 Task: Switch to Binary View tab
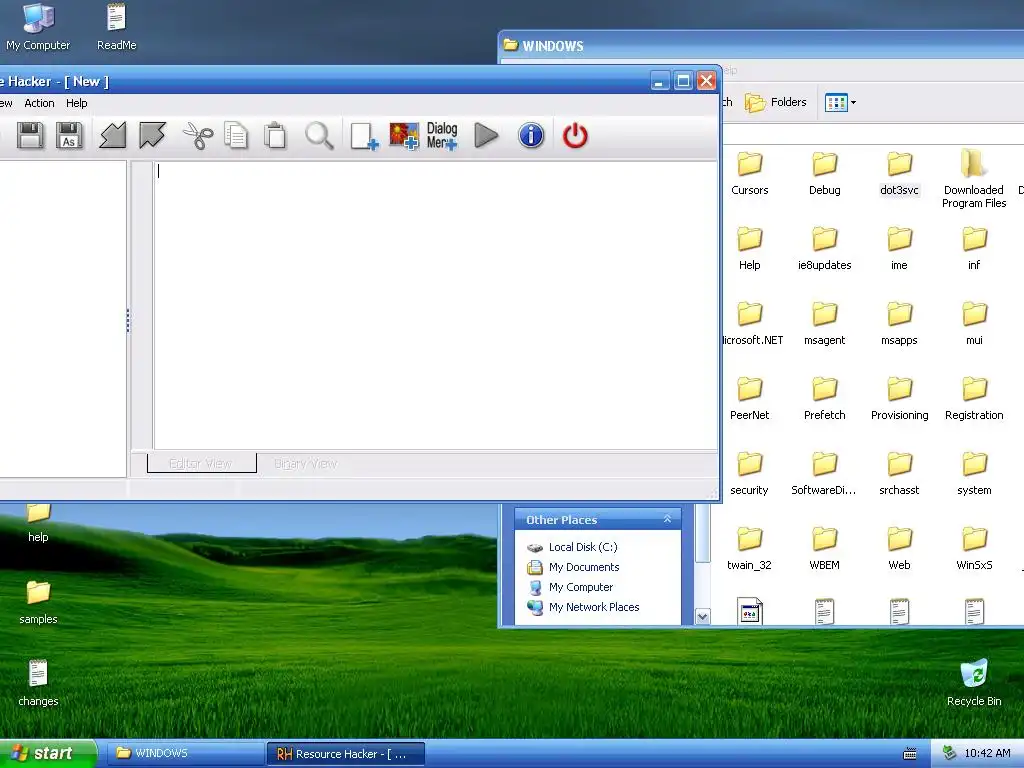[305, 463]
